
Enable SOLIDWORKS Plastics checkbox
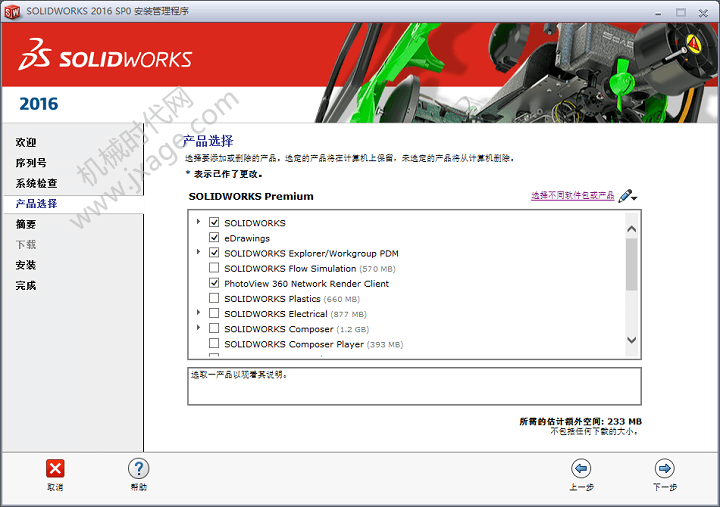[214, 298]
